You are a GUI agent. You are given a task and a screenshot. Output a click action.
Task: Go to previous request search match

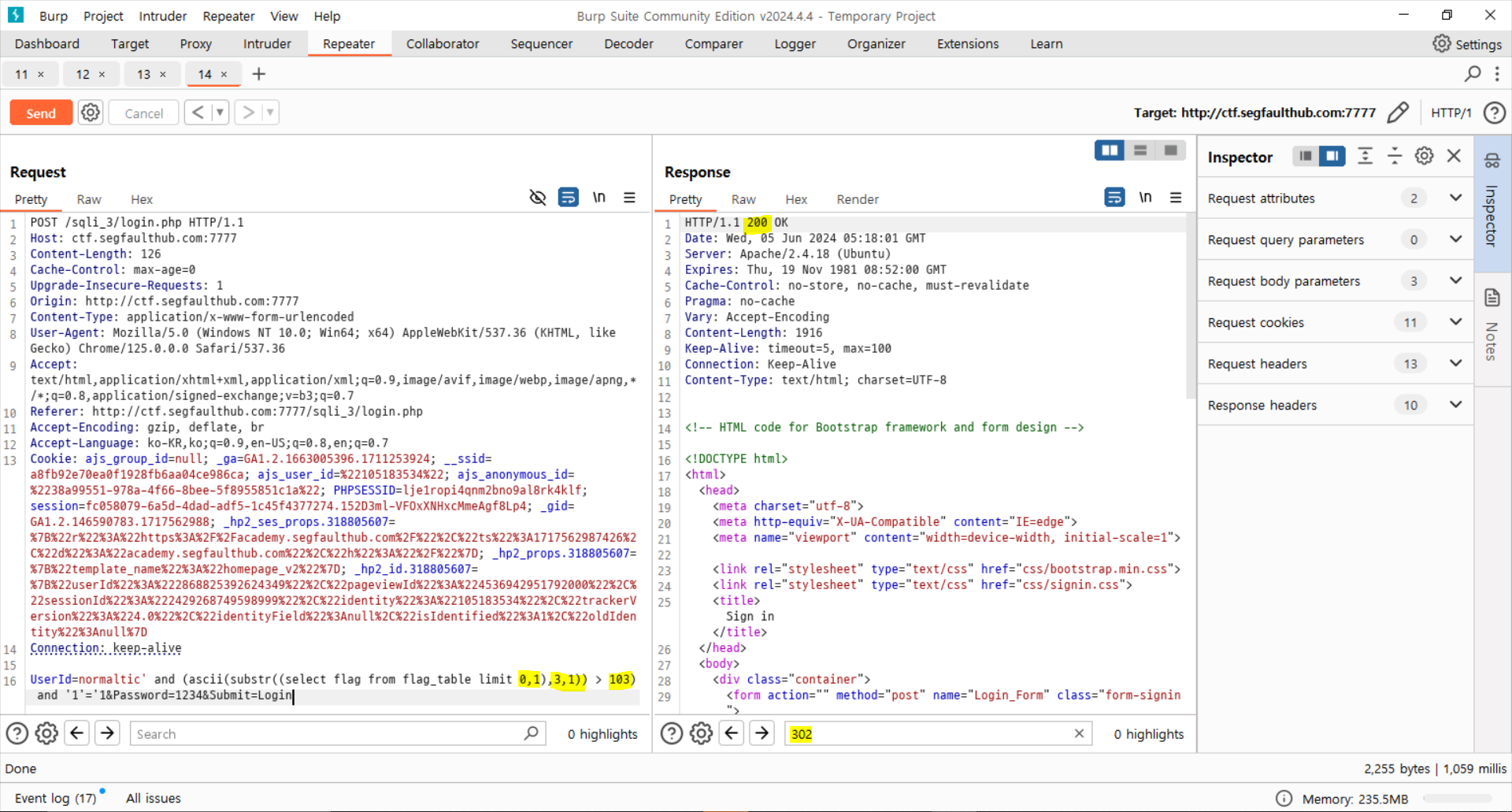[x=76, y=733]
